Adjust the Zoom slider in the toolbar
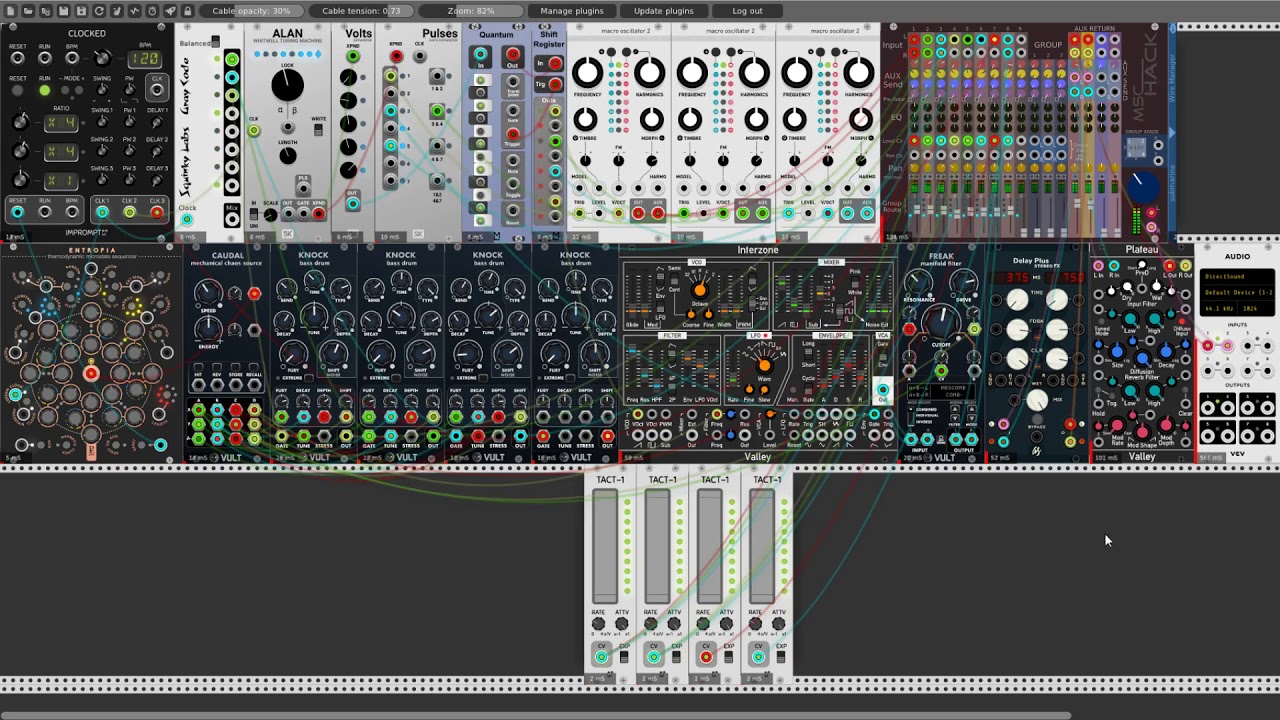The height and width of the screenshot is (720, 1280). (471, 11)
